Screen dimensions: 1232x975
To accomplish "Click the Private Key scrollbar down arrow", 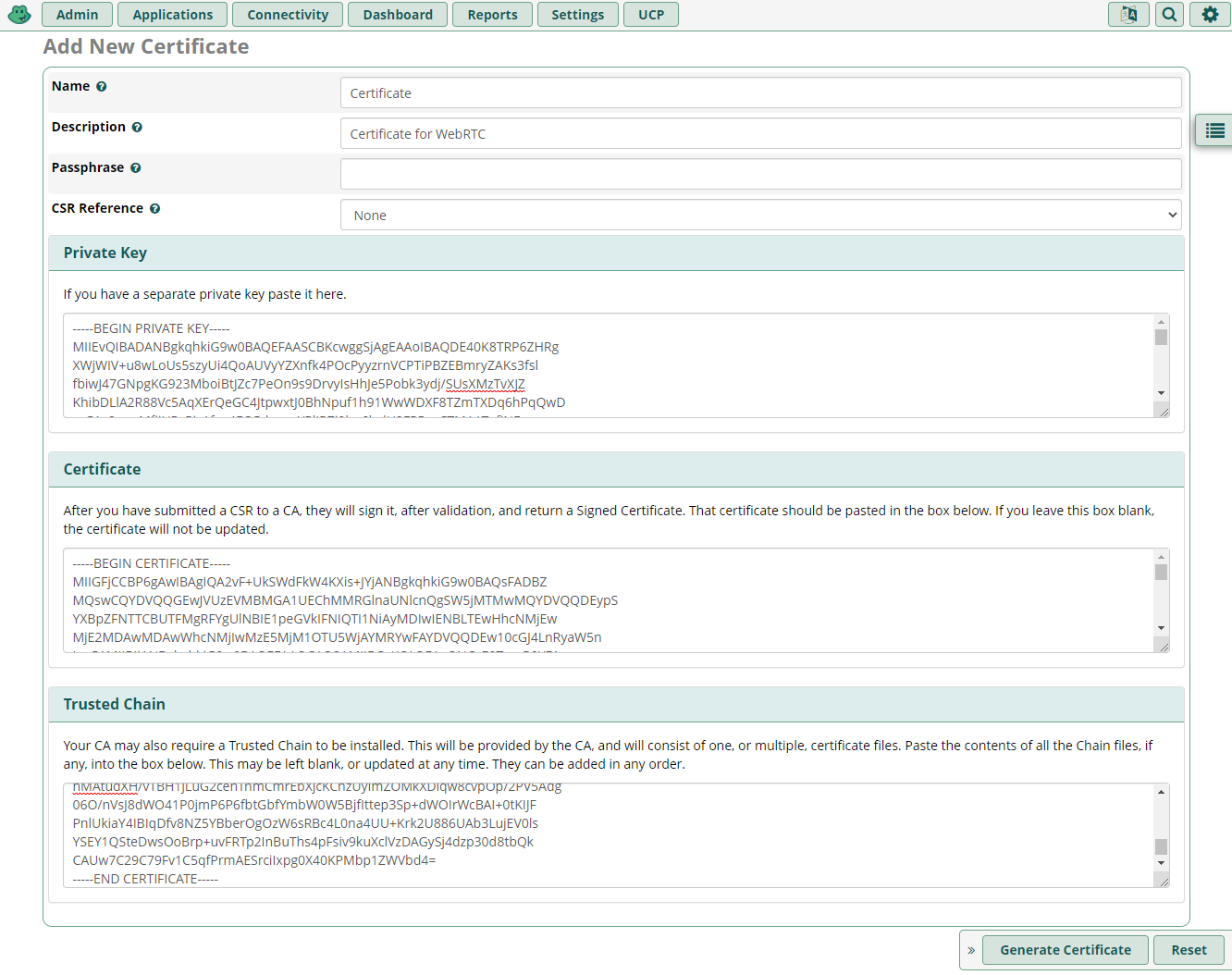I will click(1163, 391).
